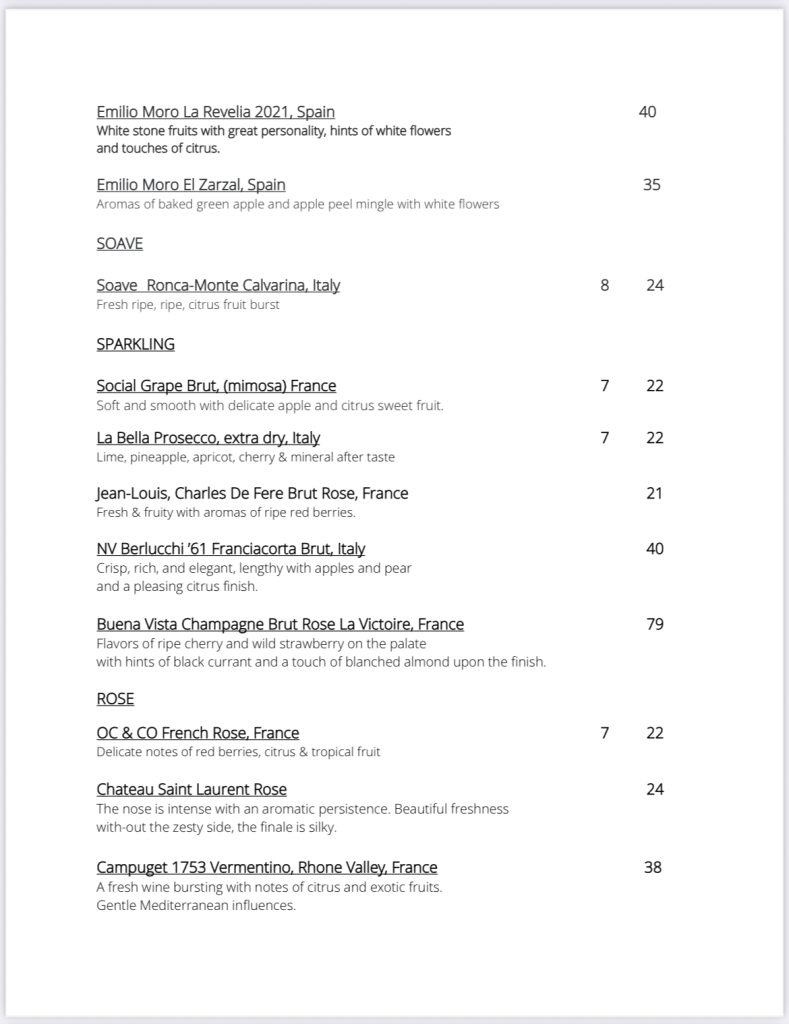Screen dimensions: 789x1024
Task: Open NV Berlucchi '61 Franciacorta Brut entry
Action: pyautogui.click(x=230, y=549)
